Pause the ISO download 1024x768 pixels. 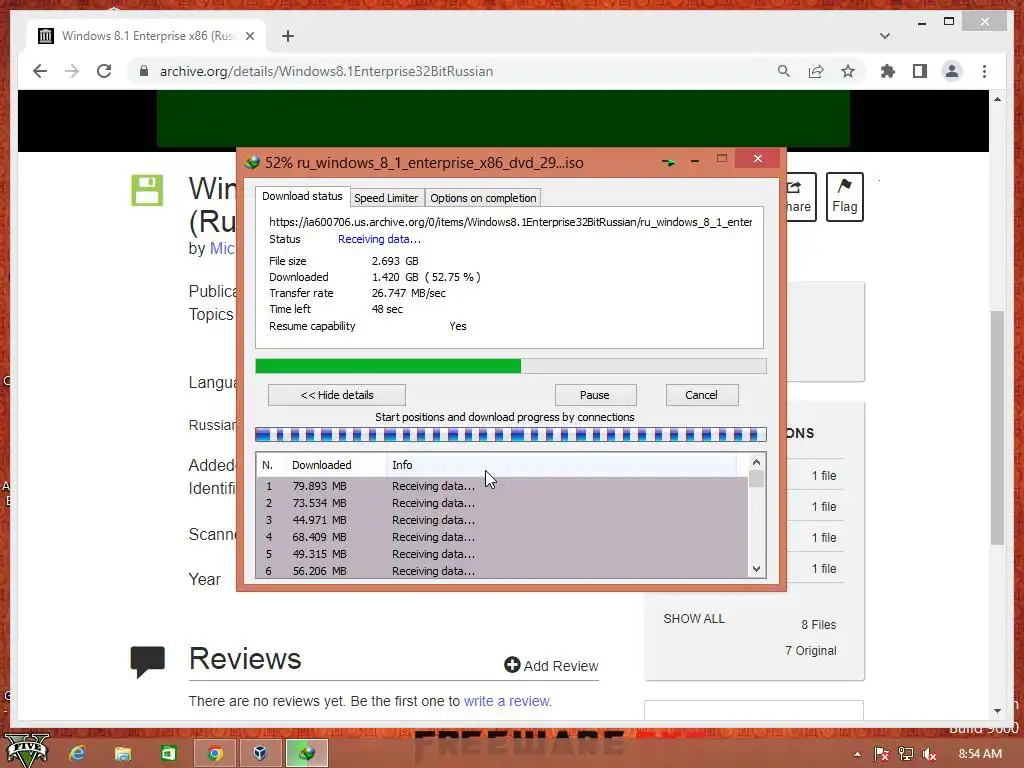[x=595, y=395]
